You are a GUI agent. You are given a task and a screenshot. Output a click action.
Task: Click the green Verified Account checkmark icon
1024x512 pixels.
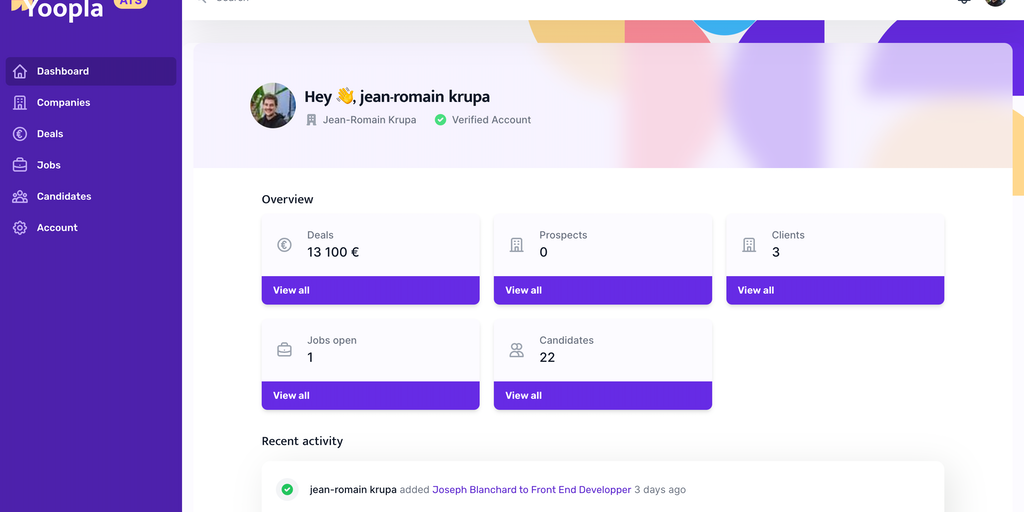[440, 120]
